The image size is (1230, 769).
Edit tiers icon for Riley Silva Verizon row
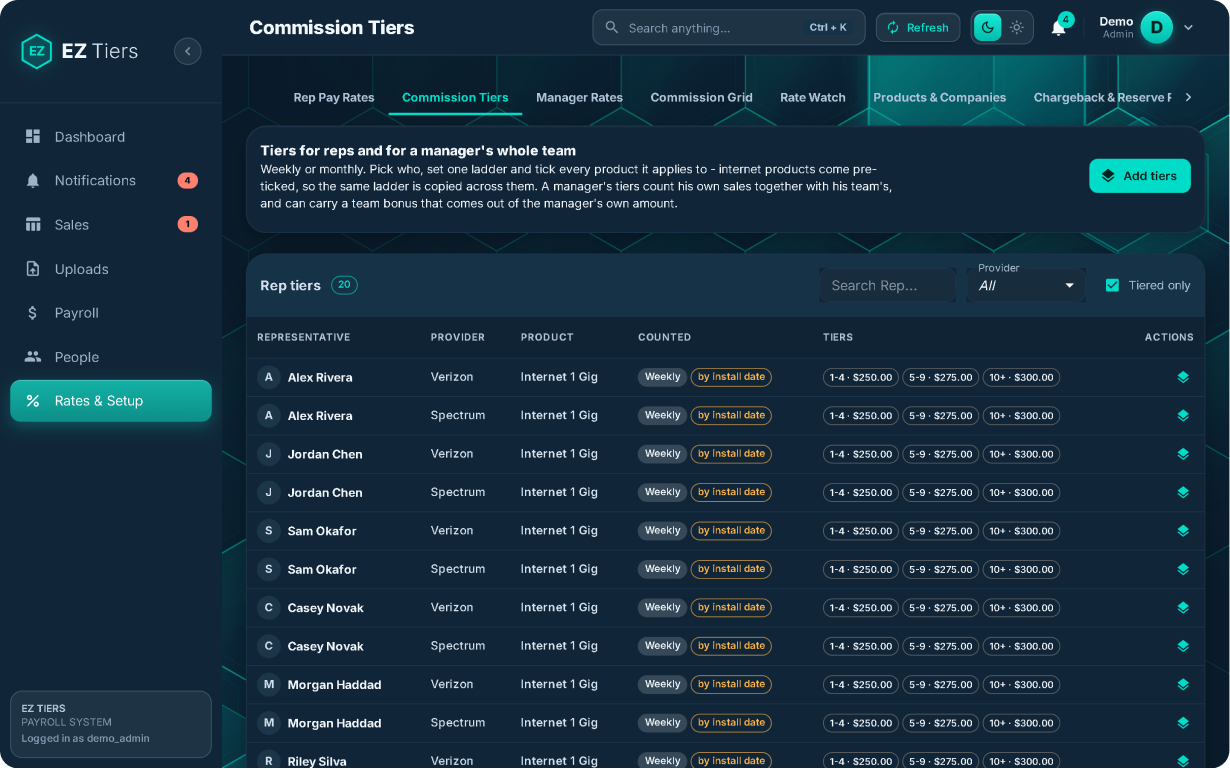click(x=1183, y=761)
